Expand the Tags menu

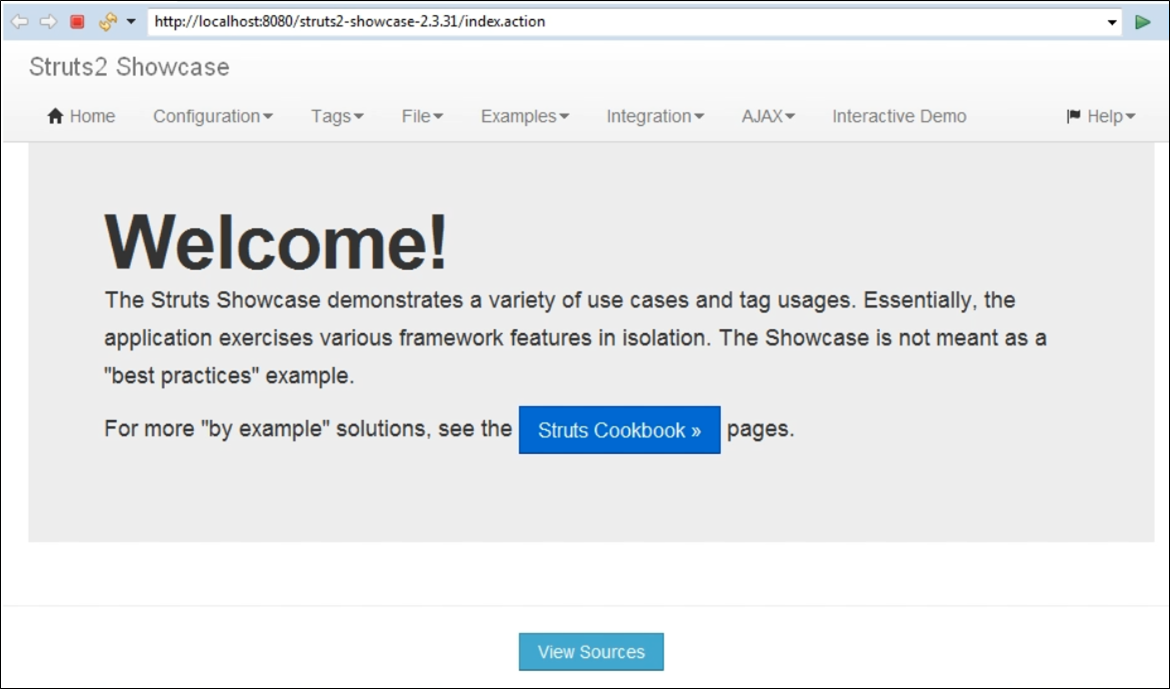coord(337,116)
